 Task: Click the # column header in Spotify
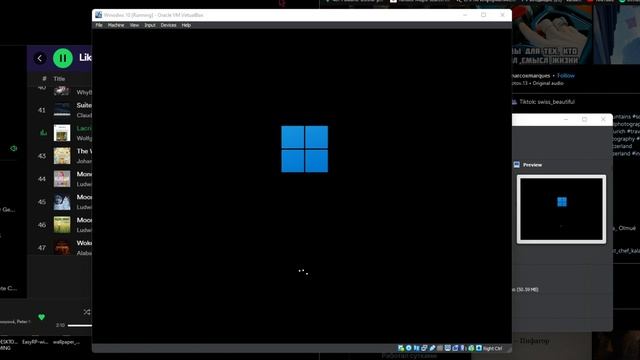click(44, 79)
